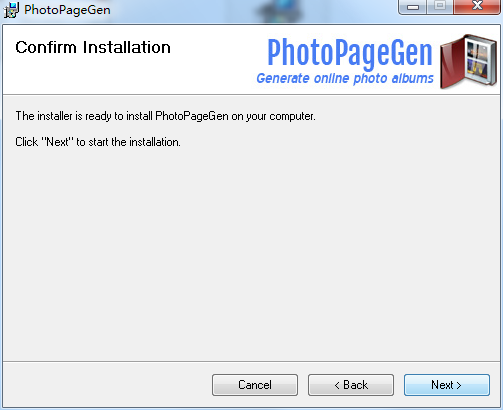The width and height of the screenshot is (503, 410).
Task: Close the installer with the red X
Action: pos(477,7)
